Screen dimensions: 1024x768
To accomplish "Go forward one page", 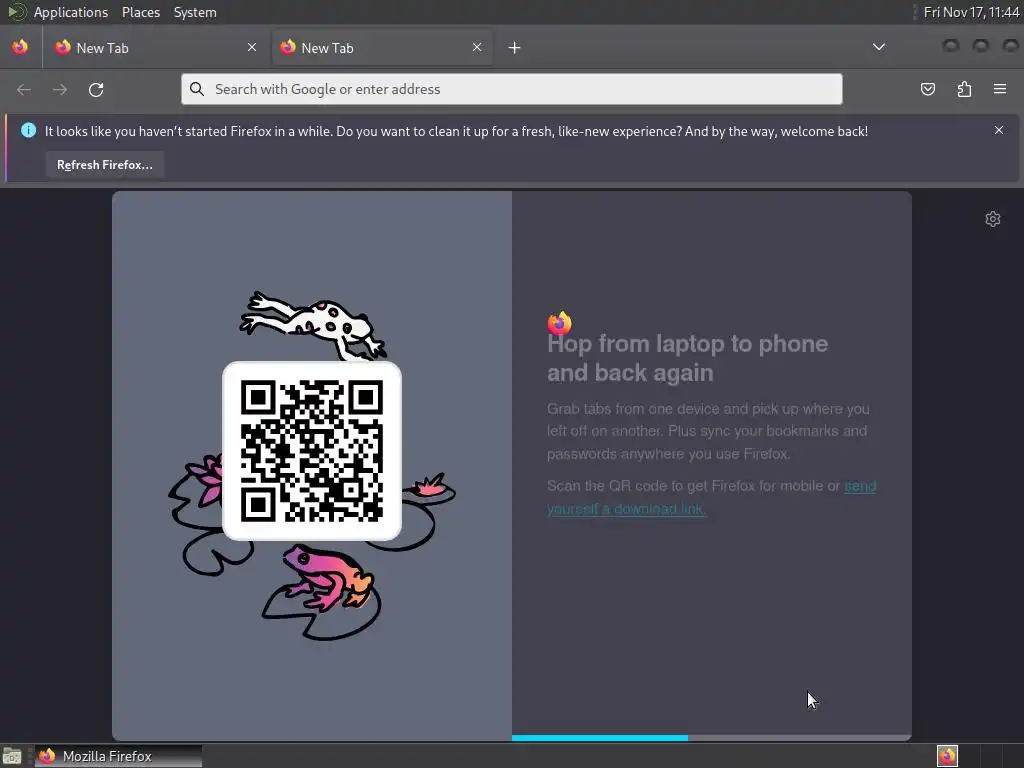I will coord(60,89).
